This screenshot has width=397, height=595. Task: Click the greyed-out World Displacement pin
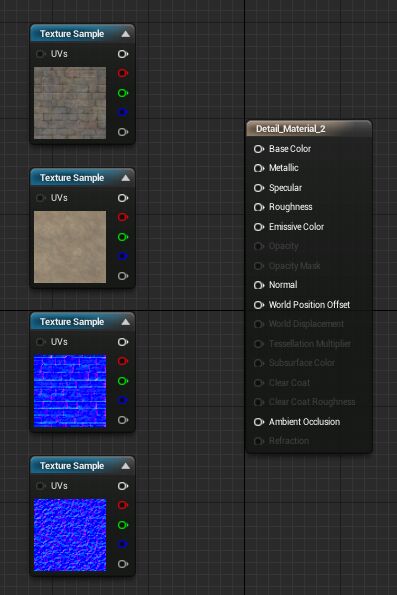point(259,324)
